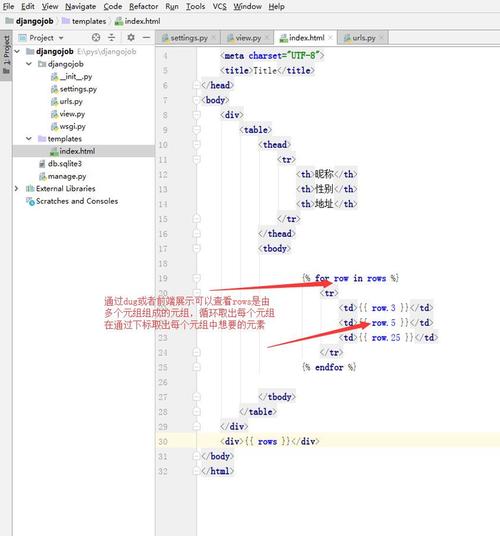
Task: Fold the div tag at line 8
Action: (197, 115)
